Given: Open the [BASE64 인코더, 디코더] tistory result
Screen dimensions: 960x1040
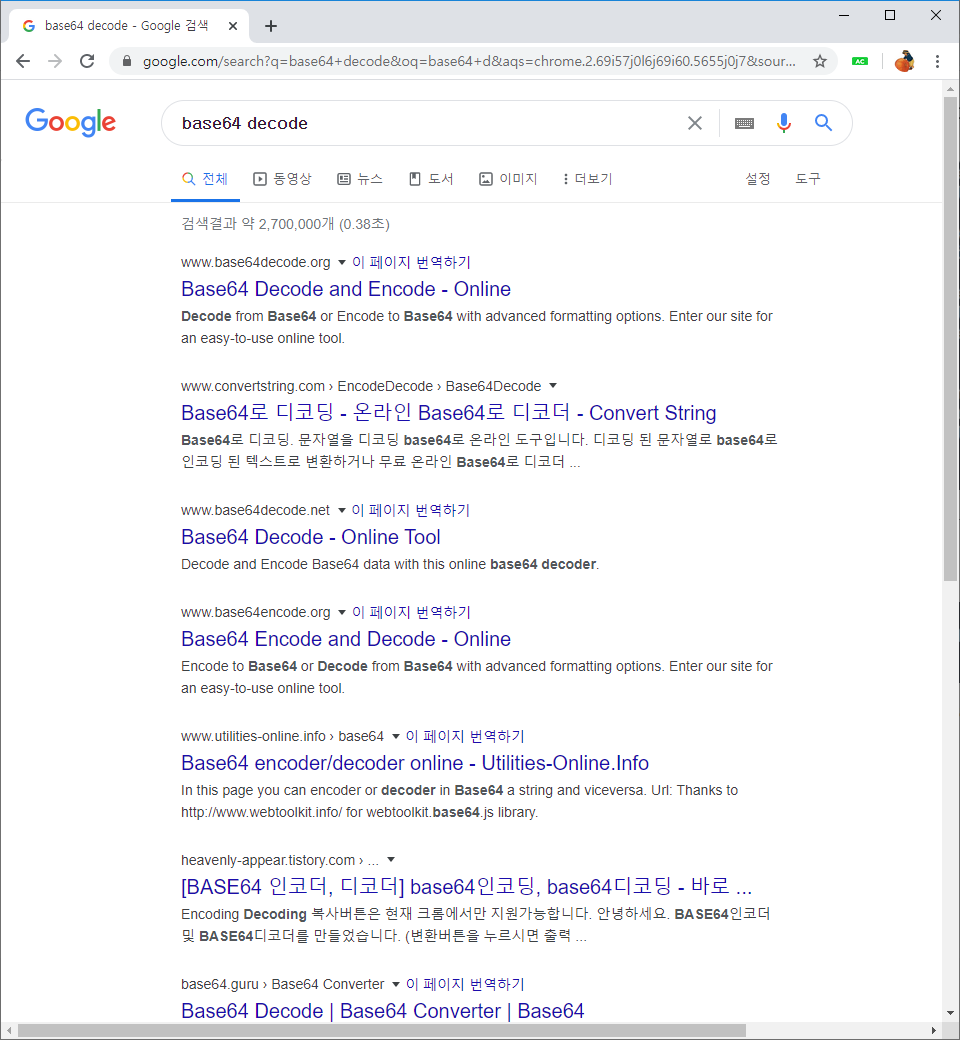Looking at the screenshot, I should coord(466,887).
